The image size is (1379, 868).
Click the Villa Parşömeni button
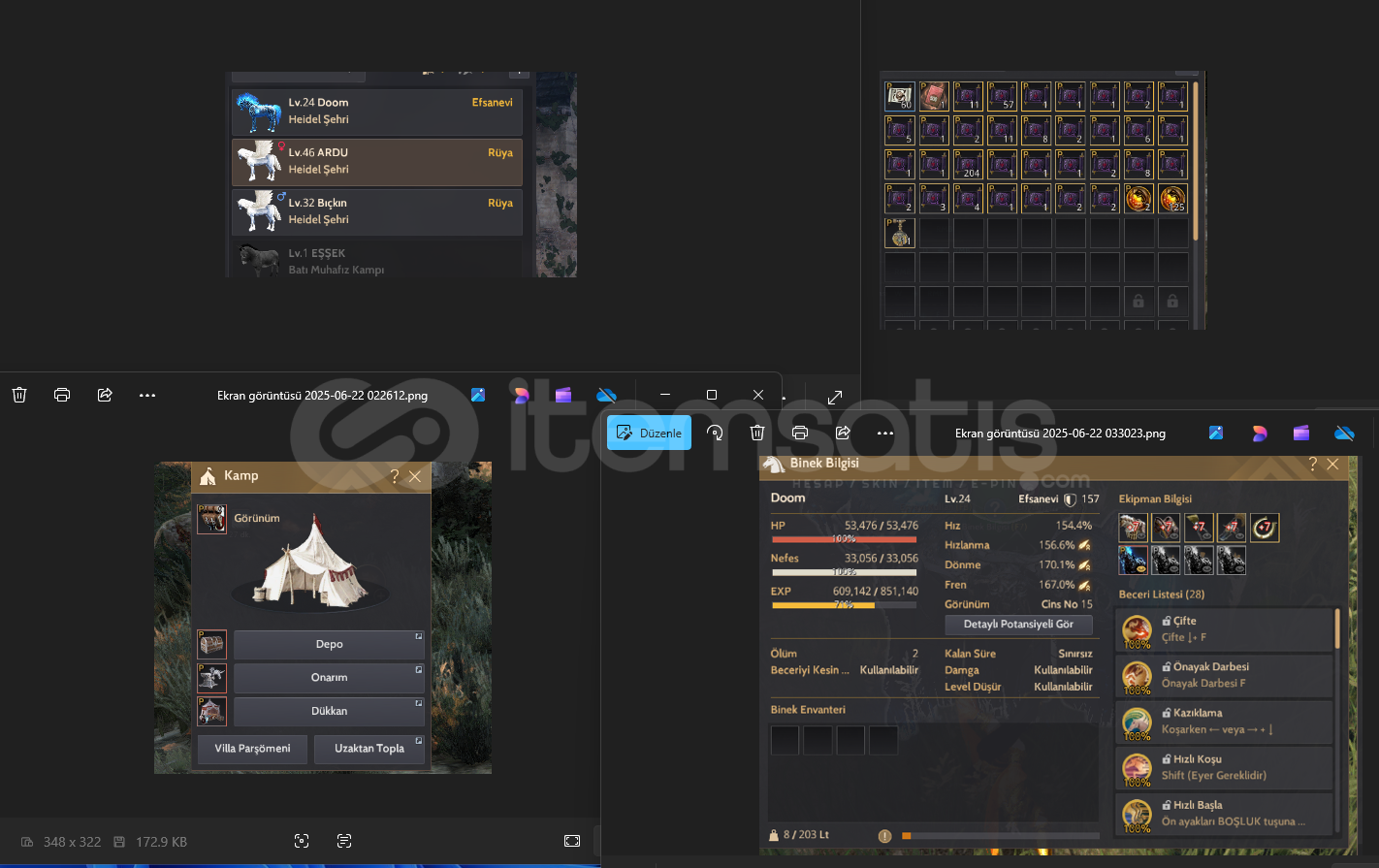pos(252,749)
